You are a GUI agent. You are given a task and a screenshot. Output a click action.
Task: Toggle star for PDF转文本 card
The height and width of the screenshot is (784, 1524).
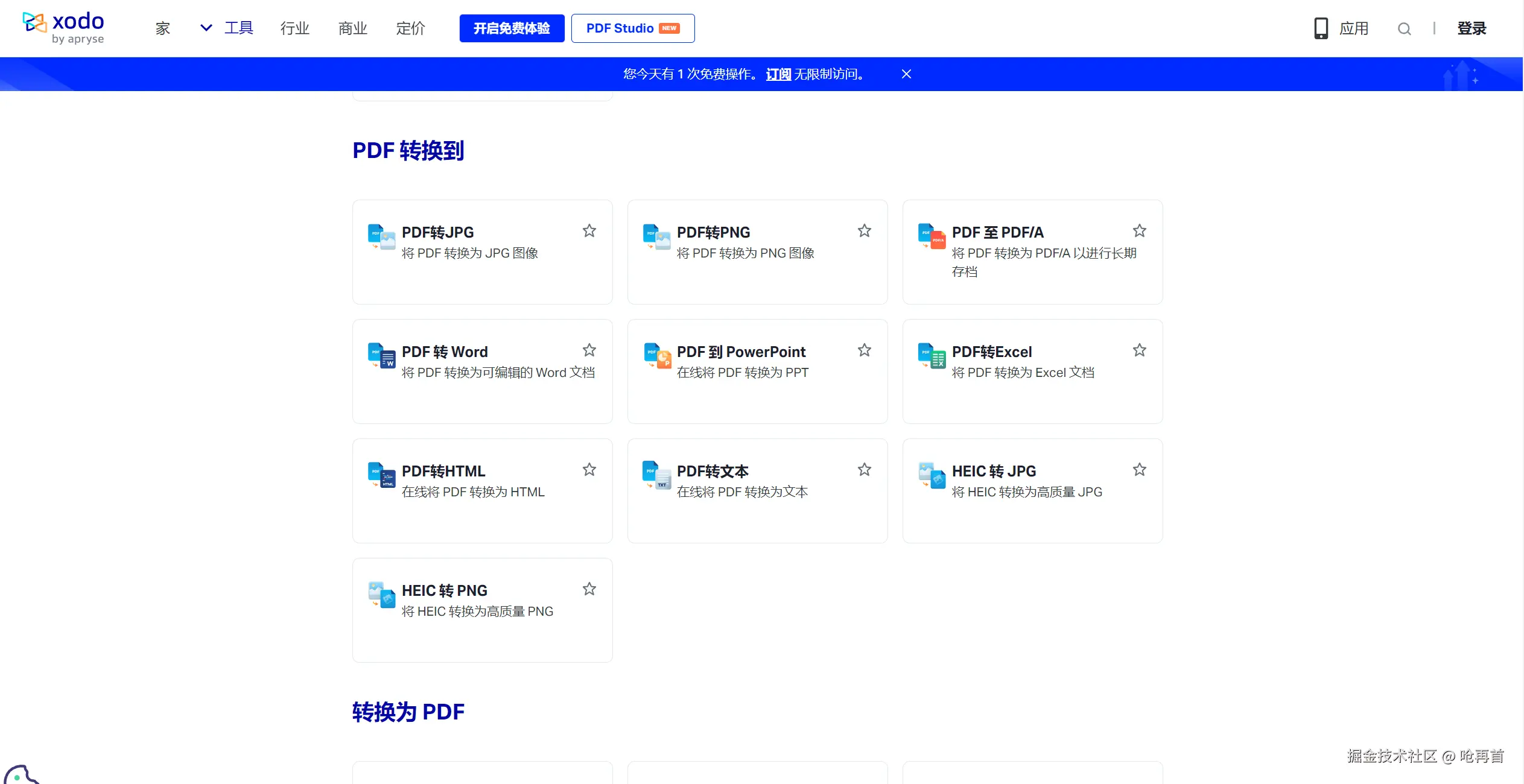(x=864, y=469)
